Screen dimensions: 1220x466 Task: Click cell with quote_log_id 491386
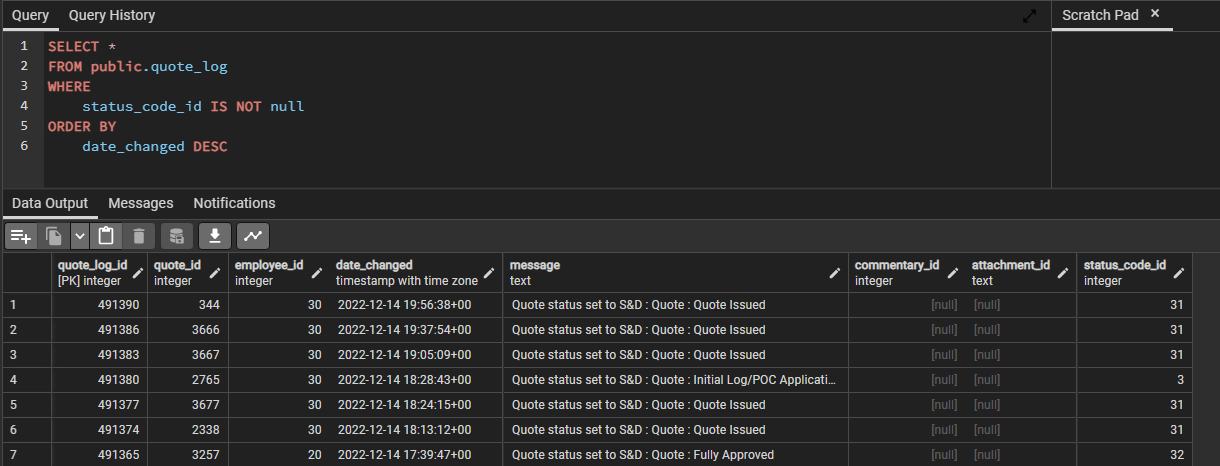(99, 330)
